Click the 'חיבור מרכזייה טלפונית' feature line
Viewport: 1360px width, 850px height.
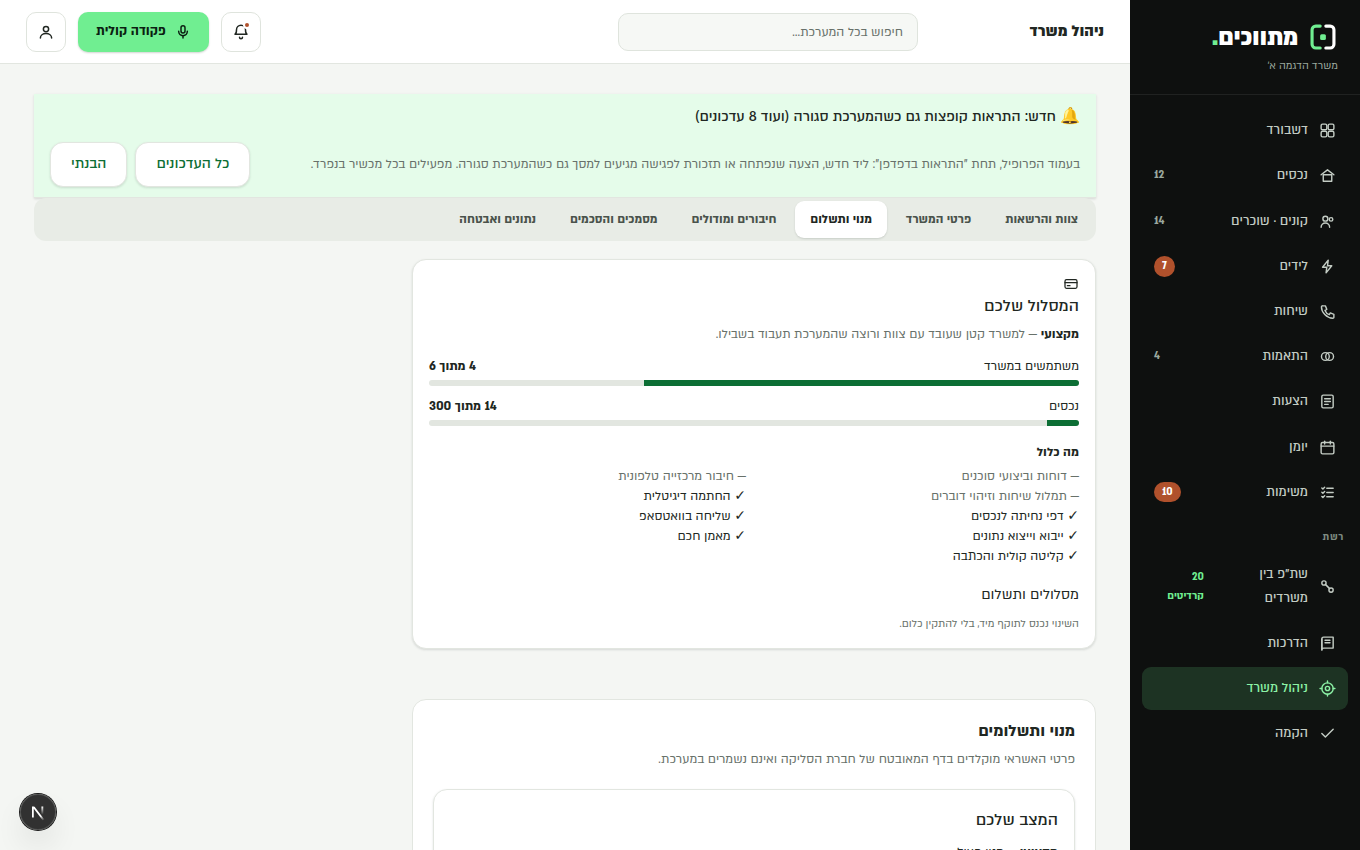tap(682, 476)
